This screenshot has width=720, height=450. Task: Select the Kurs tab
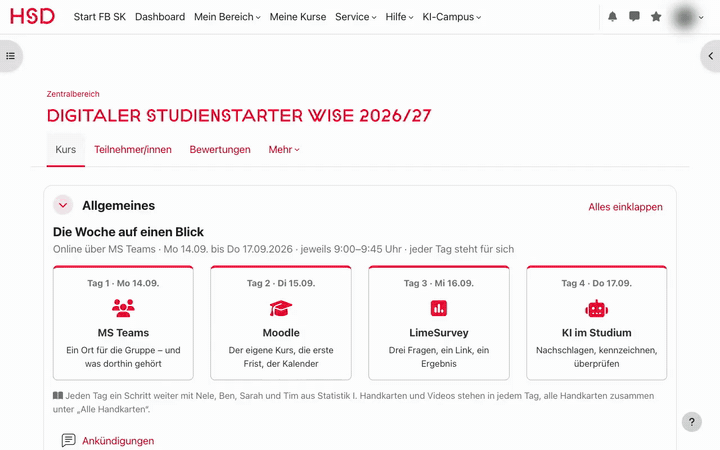tap(66, 150)
